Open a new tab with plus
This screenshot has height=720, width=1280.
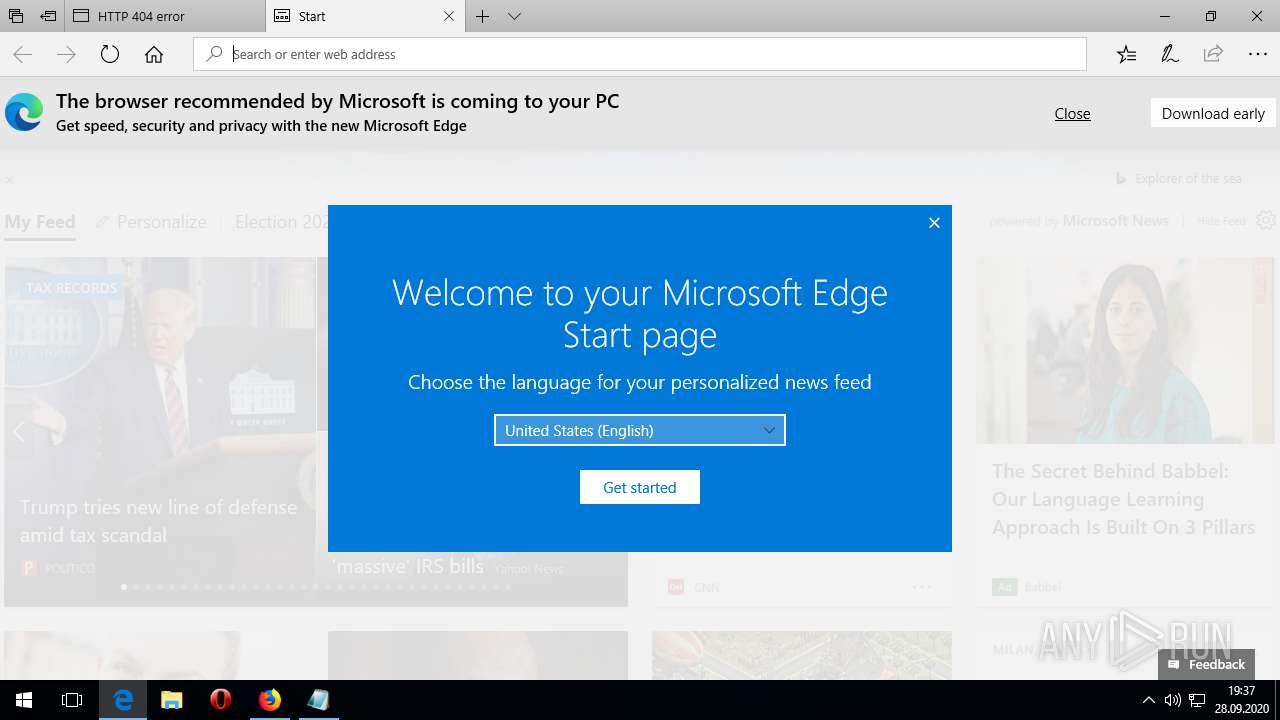click(482, 16)
